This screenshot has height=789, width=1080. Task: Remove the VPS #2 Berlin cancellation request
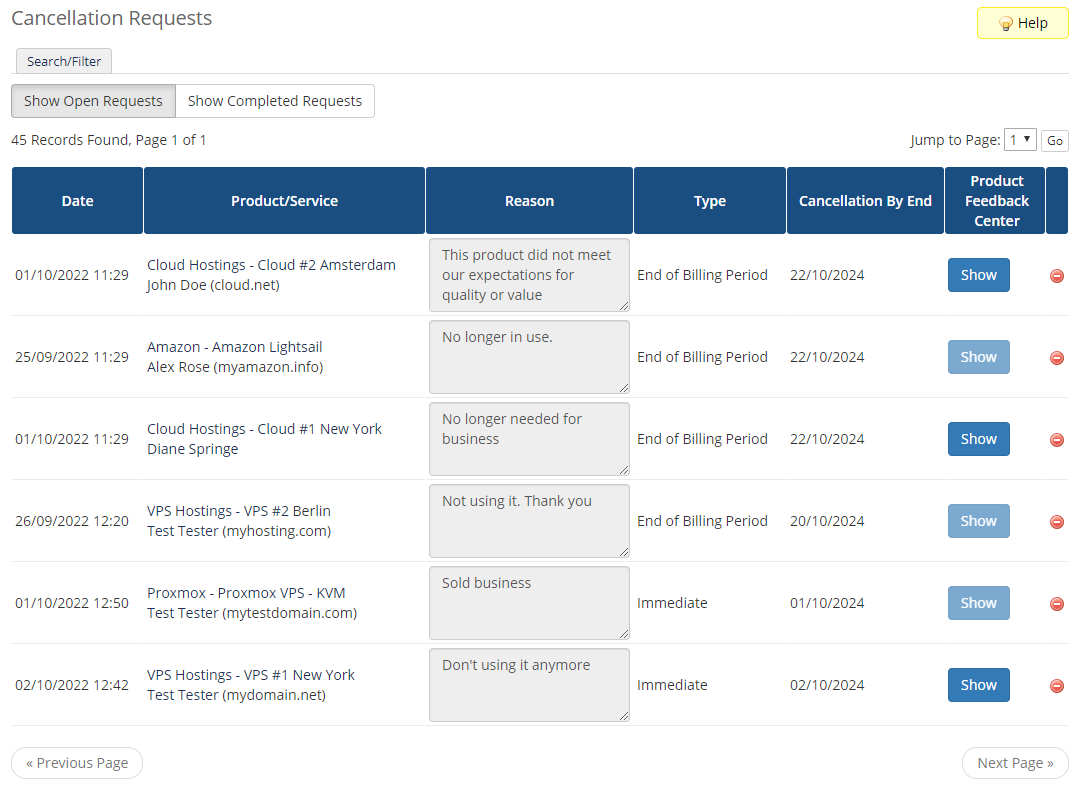point(1057,521)
